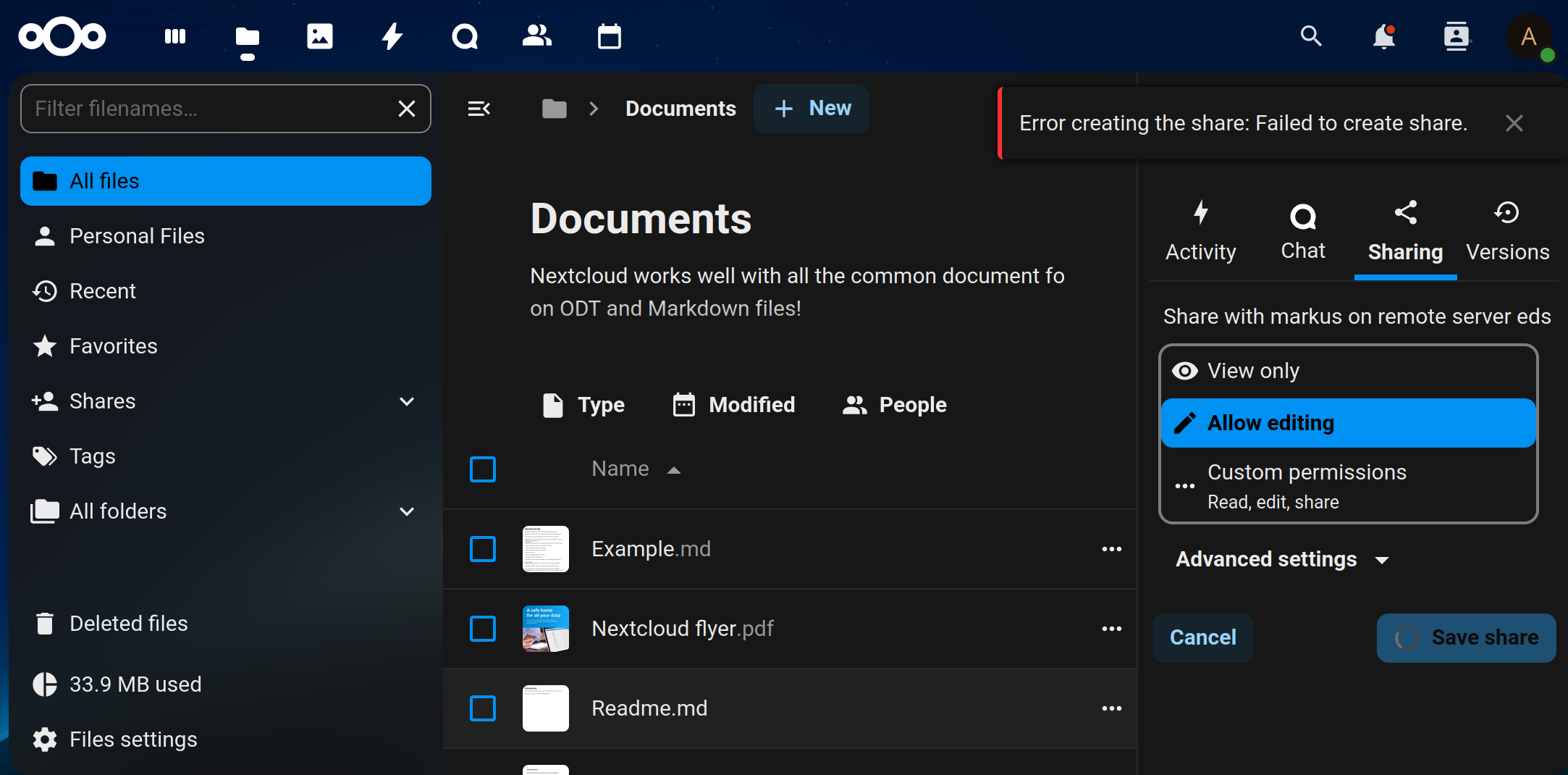
Task: Choose the Custom permissions option
Action: click(x=1348, y=485)
